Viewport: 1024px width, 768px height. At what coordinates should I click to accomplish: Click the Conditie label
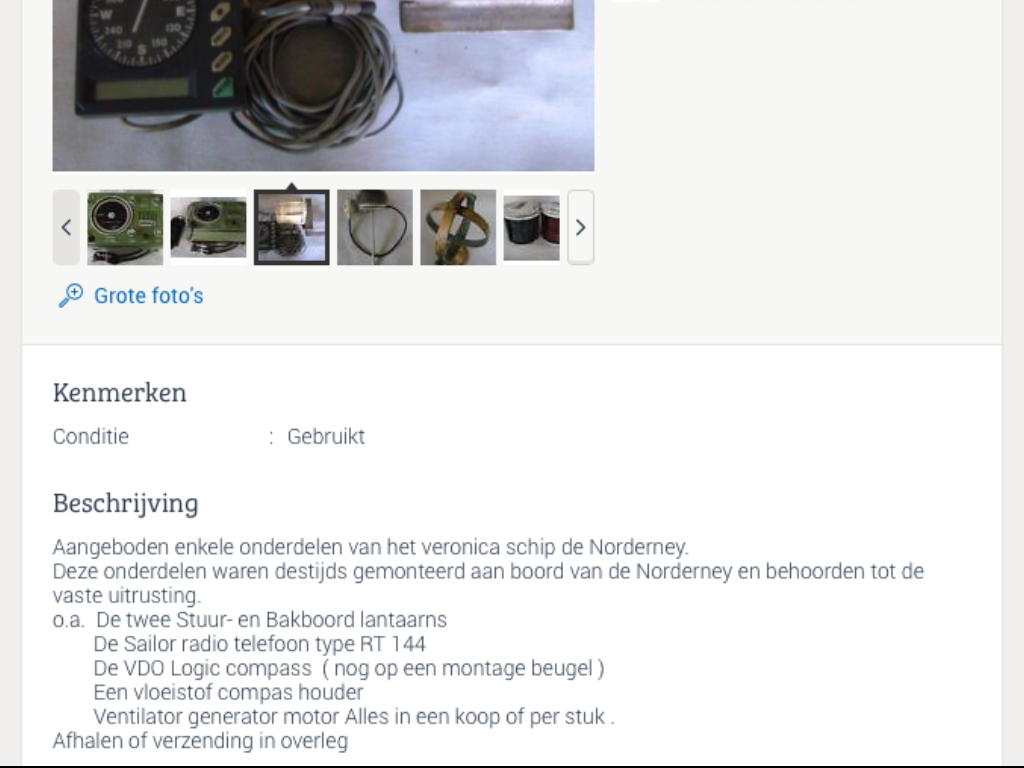click(91, 436)
